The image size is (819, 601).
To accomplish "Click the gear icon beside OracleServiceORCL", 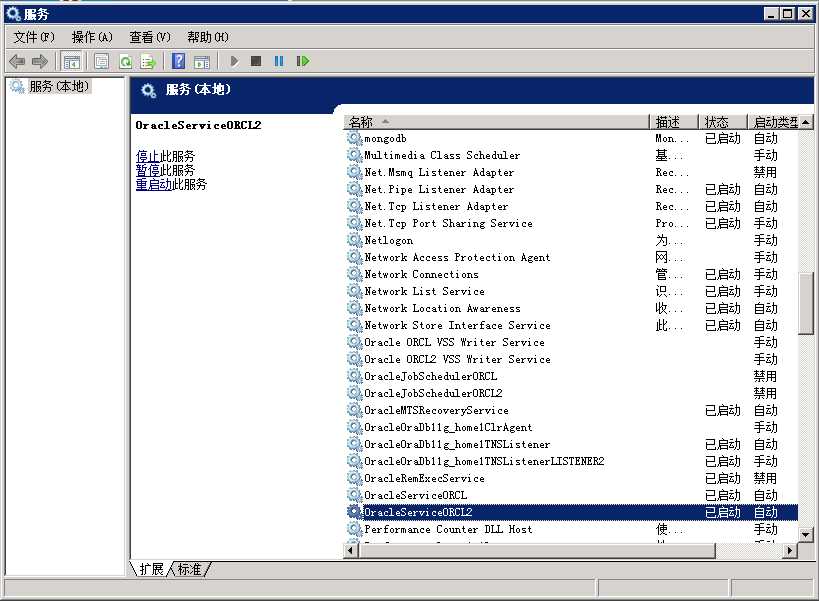I will pos(355,495).
